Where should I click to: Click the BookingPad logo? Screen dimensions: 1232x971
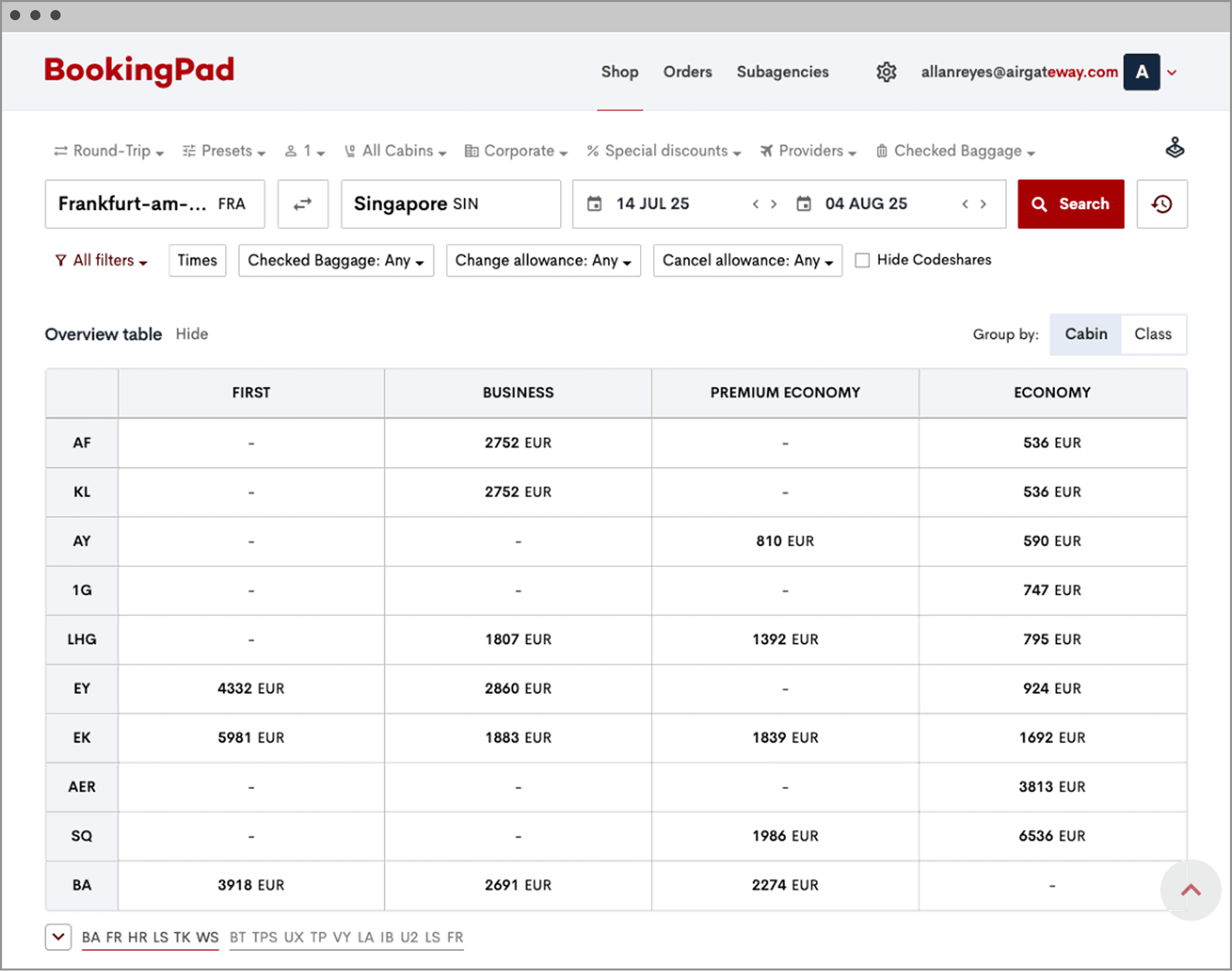tap(139, 71)
